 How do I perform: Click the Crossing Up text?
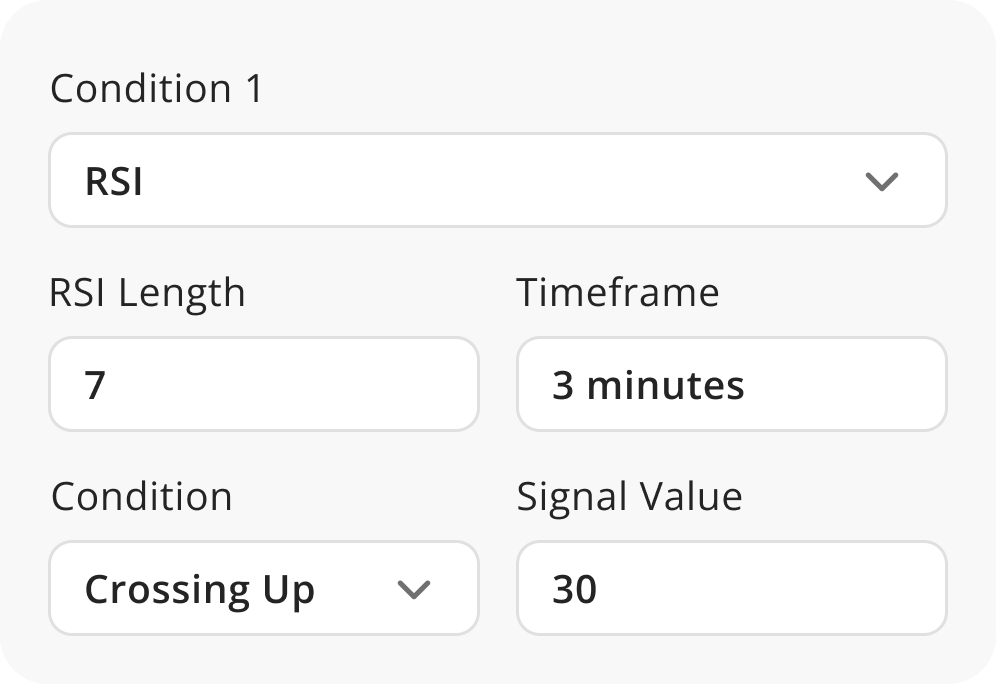199,590
